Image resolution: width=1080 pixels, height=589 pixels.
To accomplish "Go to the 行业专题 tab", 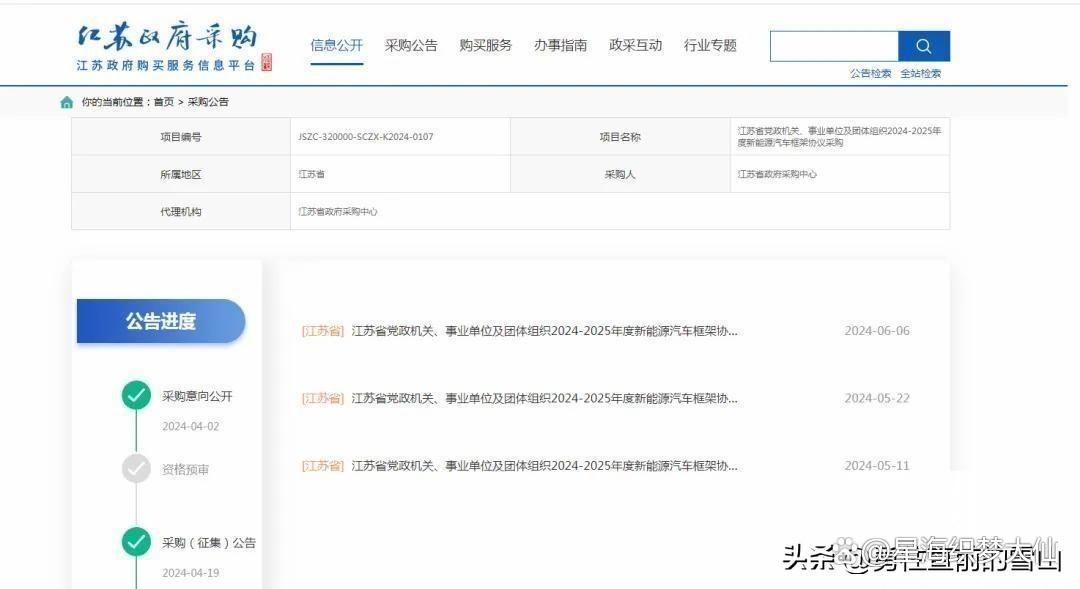I will coord(709,45).
